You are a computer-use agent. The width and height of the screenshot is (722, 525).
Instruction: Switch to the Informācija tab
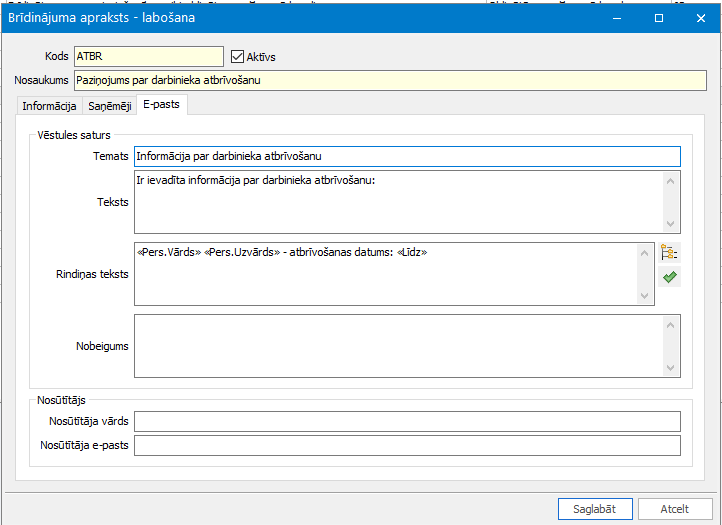coord(49,106)
